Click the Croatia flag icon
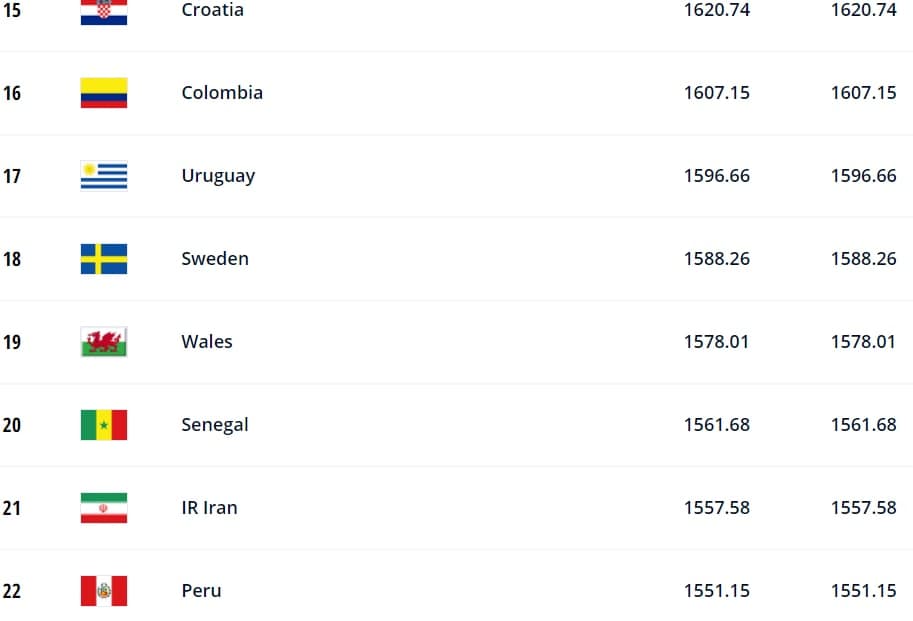The image size is (913, 621). pyautogui.click(x=104, y=10)
